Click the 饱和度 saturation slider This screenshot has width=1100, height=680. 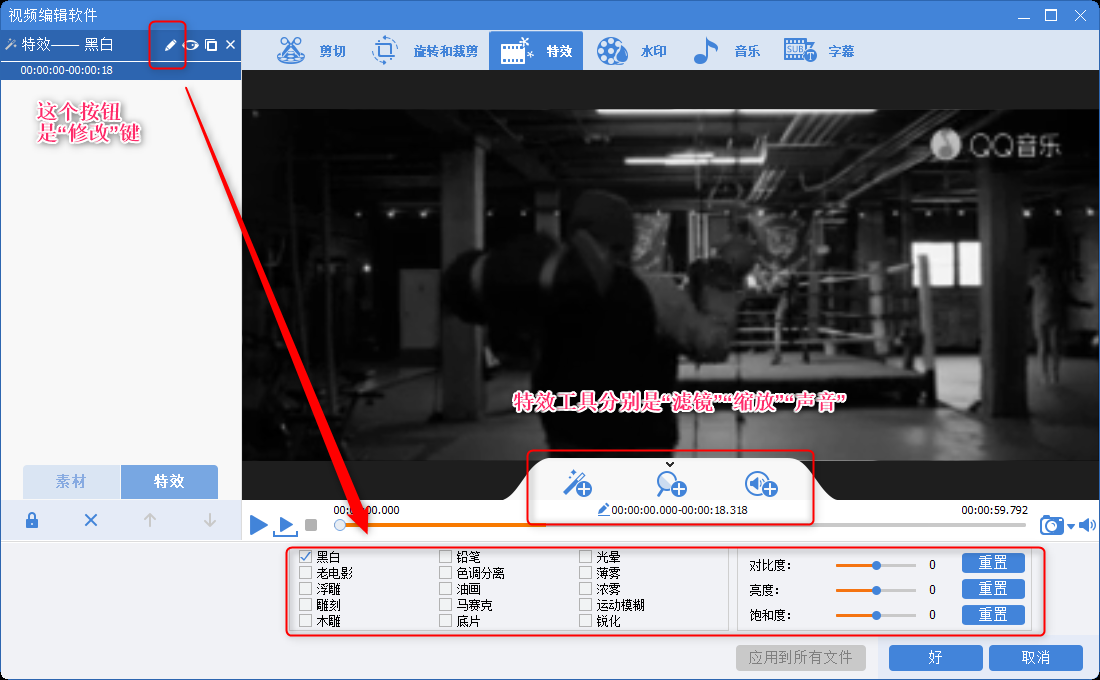(x=876, y=615)
